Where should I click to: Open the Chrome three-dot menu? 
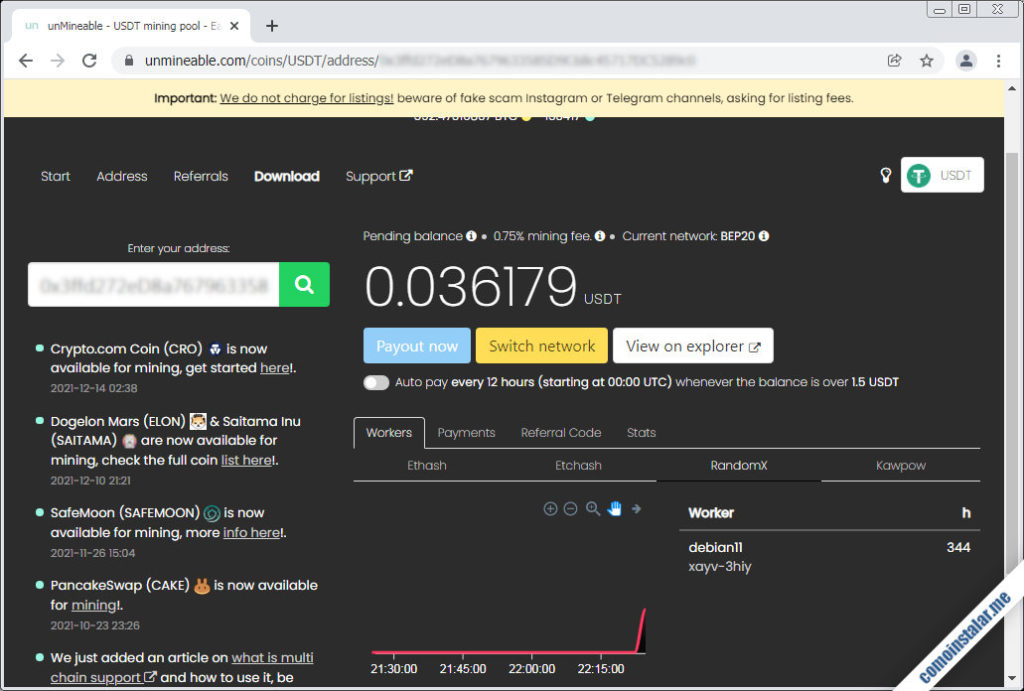998,61
